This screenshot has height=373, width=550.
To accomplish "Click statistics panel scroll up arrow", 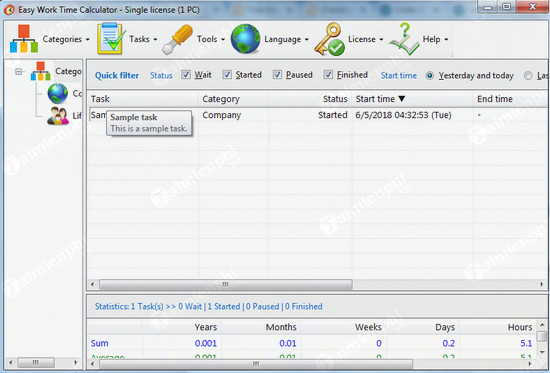I will [542, 325].
